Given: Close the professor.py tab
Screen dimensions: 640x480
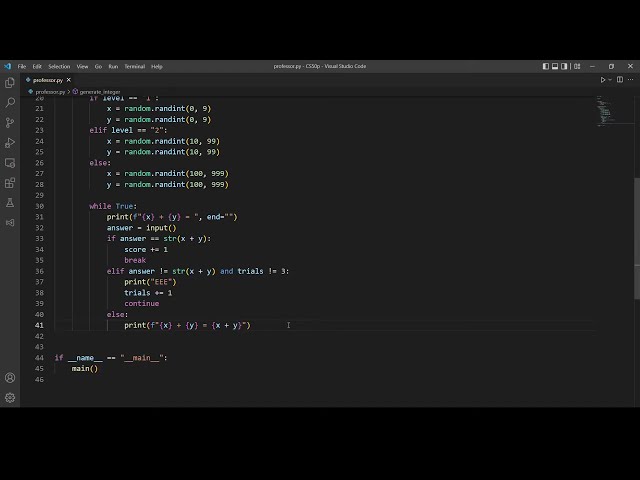Looking at the screenshot, I should 69,80.
